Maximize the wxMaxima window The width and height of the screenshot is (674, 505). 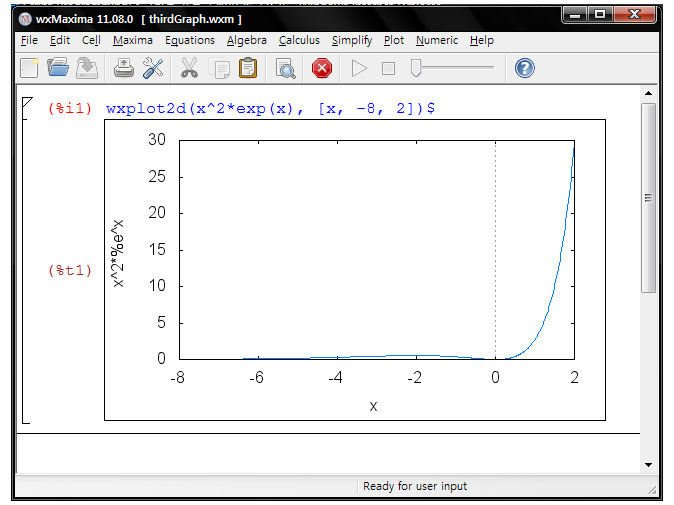(600, 15)
